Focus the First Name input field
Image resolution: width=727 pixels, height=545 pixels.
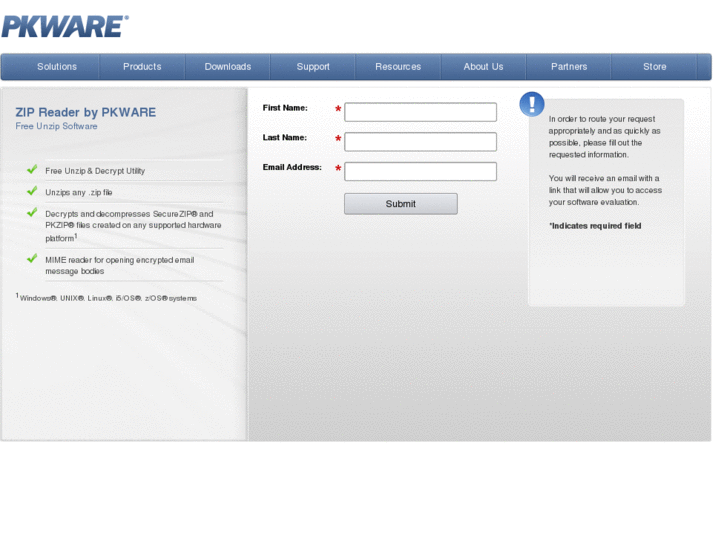pos(421,112)
